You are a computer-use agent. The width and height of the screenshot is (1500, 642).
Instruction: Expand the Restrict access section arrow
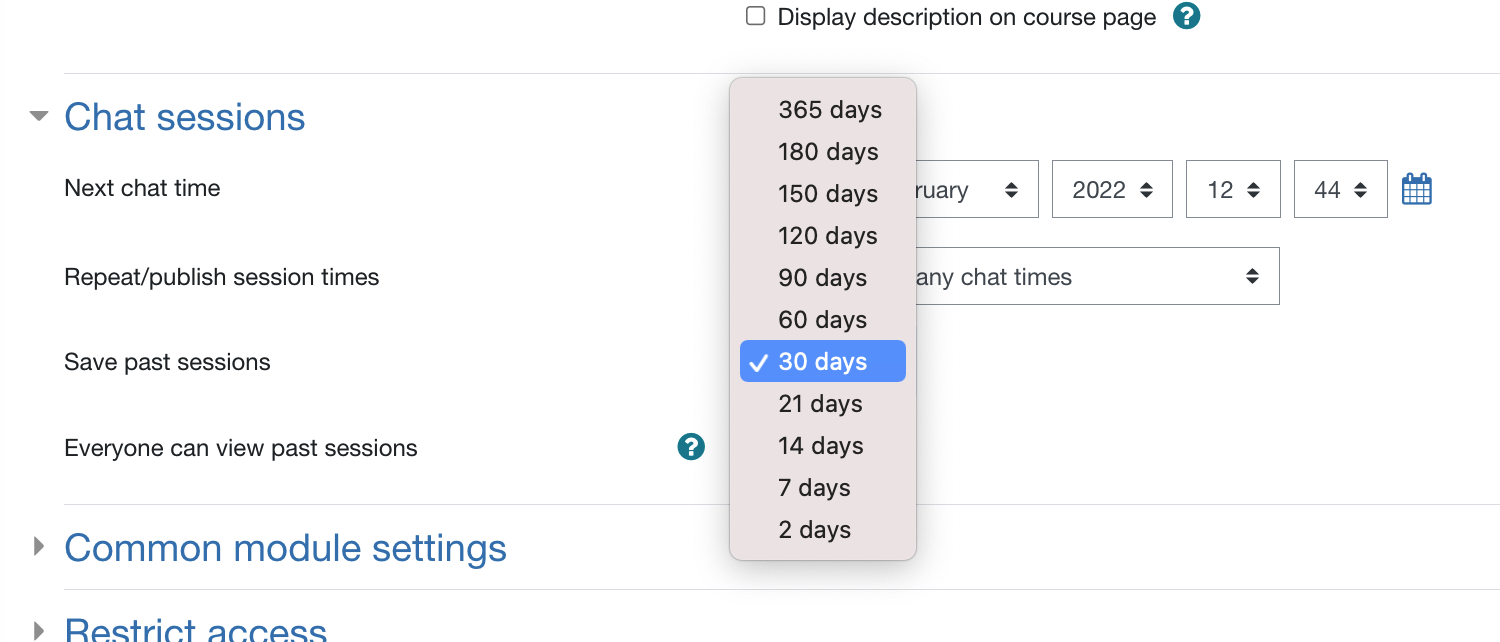tap(39, 630)
